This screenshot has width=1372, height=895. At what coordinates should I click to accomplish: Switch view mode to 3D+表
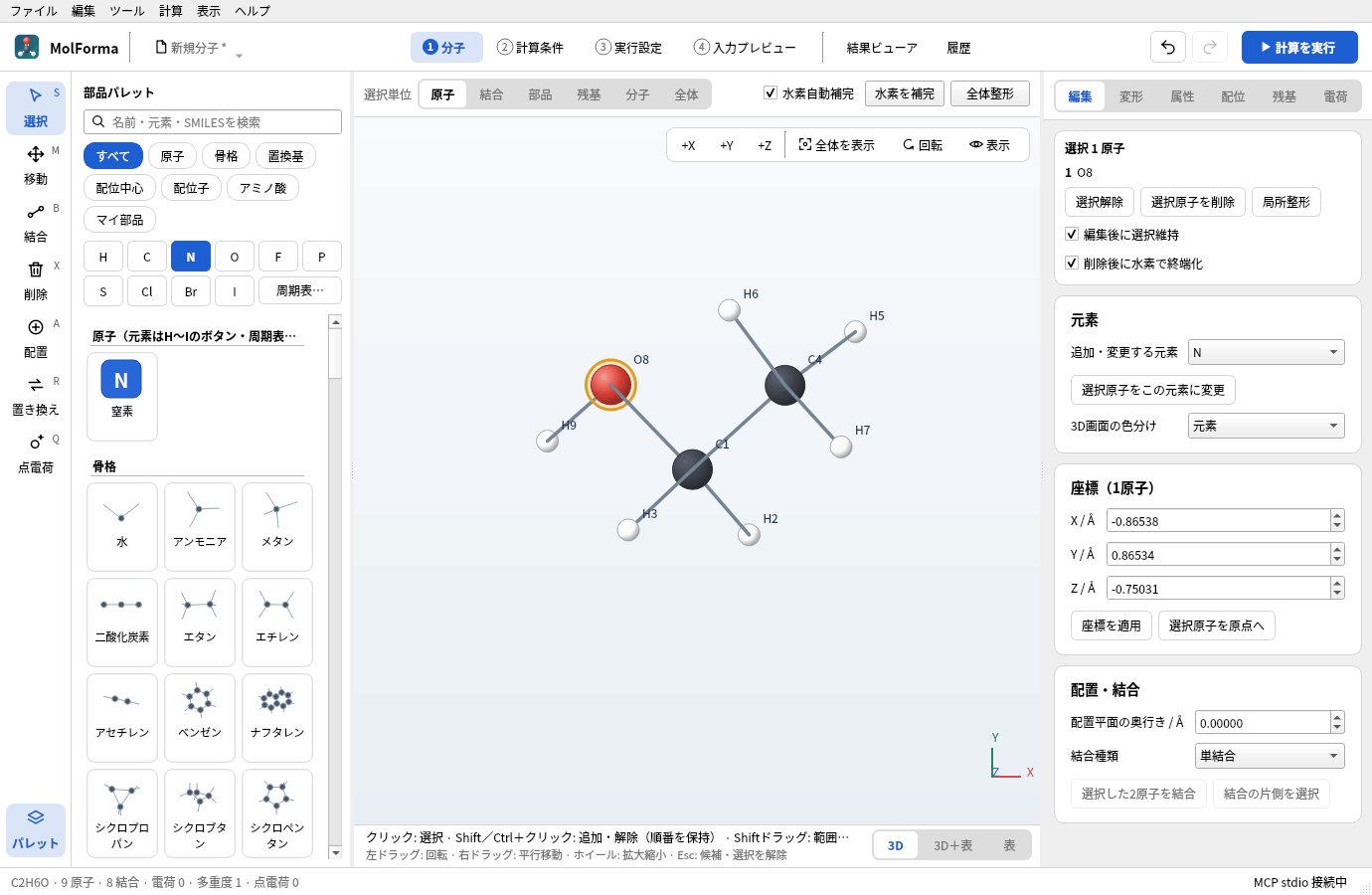(952, 845)
